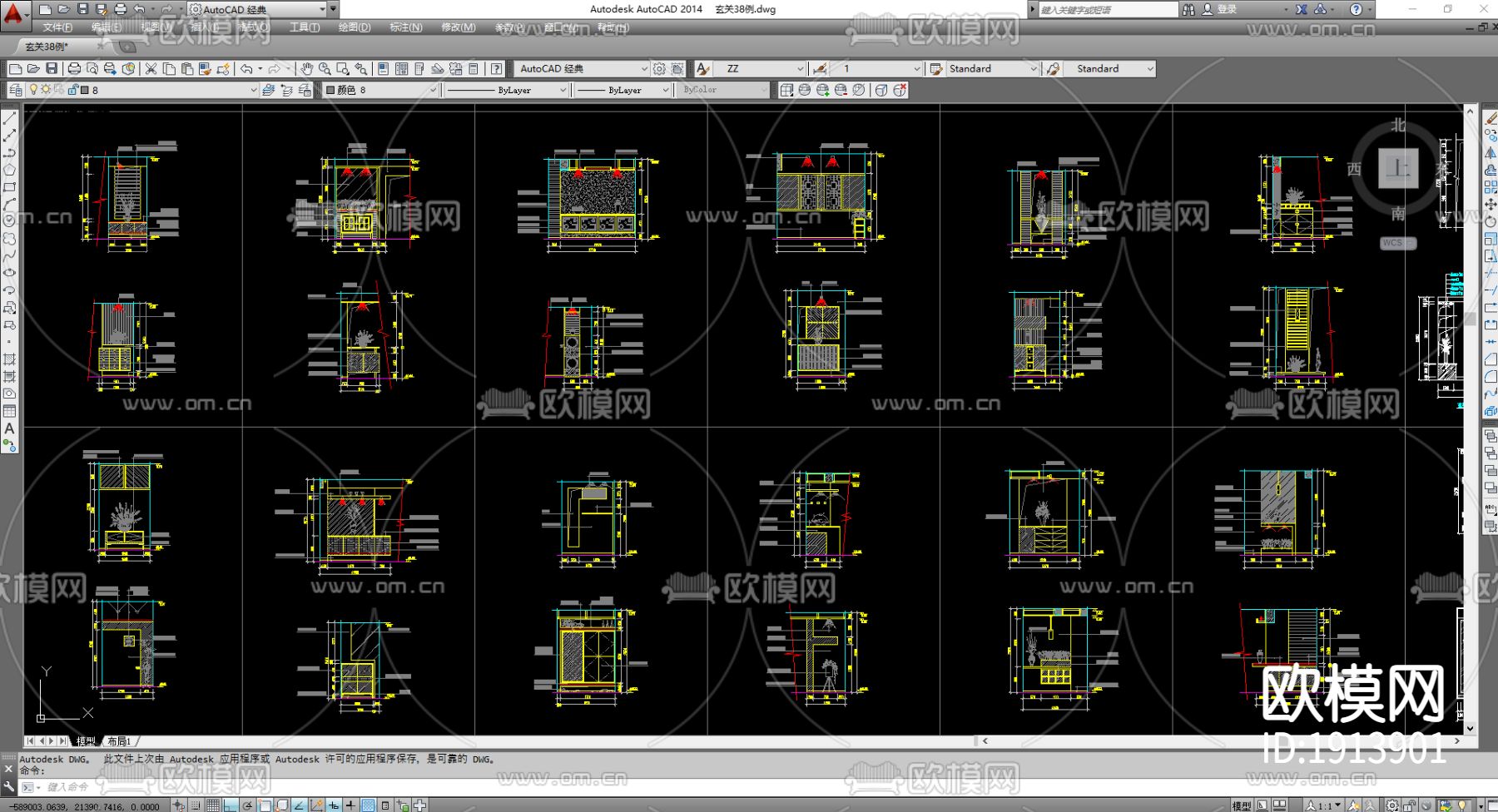Select the Text 'A' tool in draw toolbar
This screenshot has width=1498, height=812.
click(x=9, y=428)
